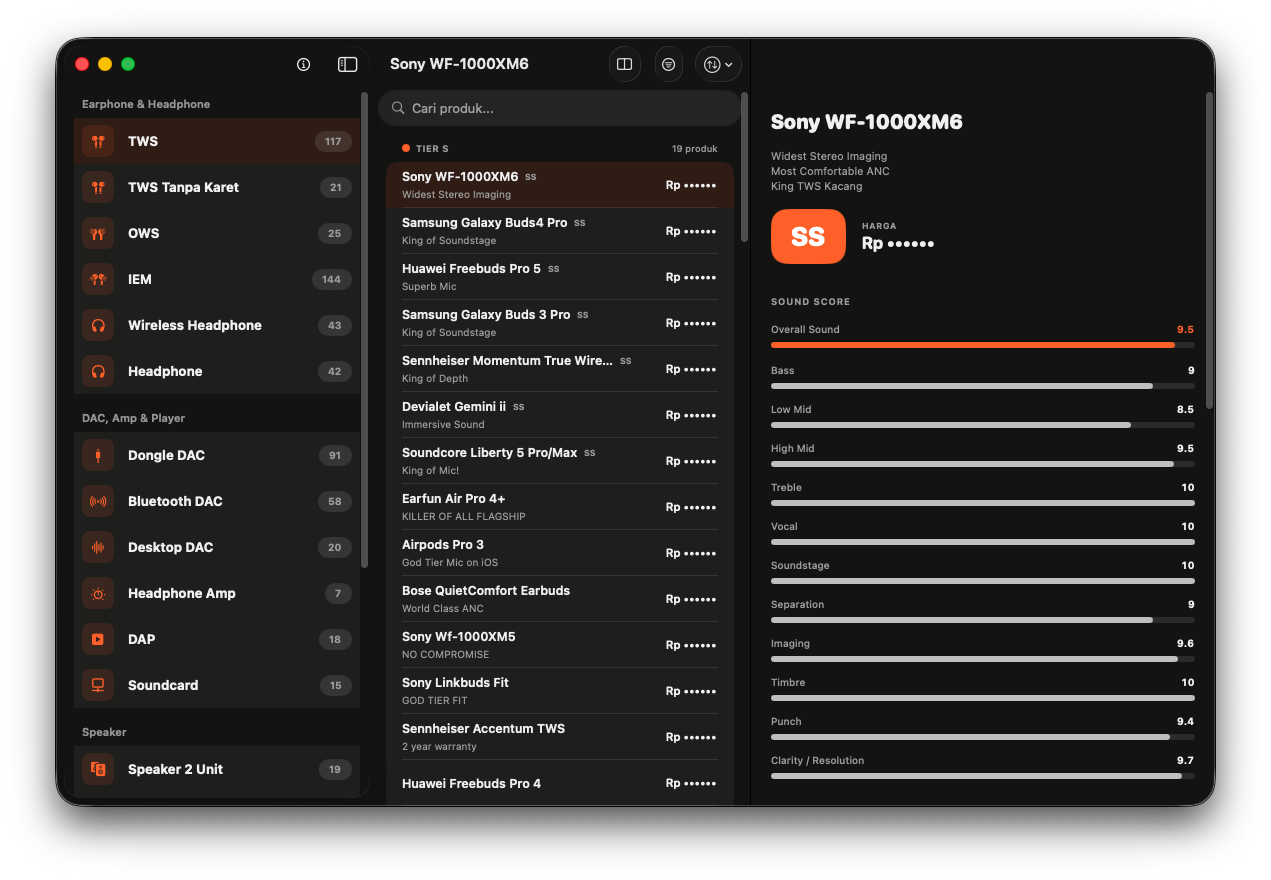Click the 91 count badge for Dongle DAC
Viewport: 1271px width, 880px height.
[334, 455]
